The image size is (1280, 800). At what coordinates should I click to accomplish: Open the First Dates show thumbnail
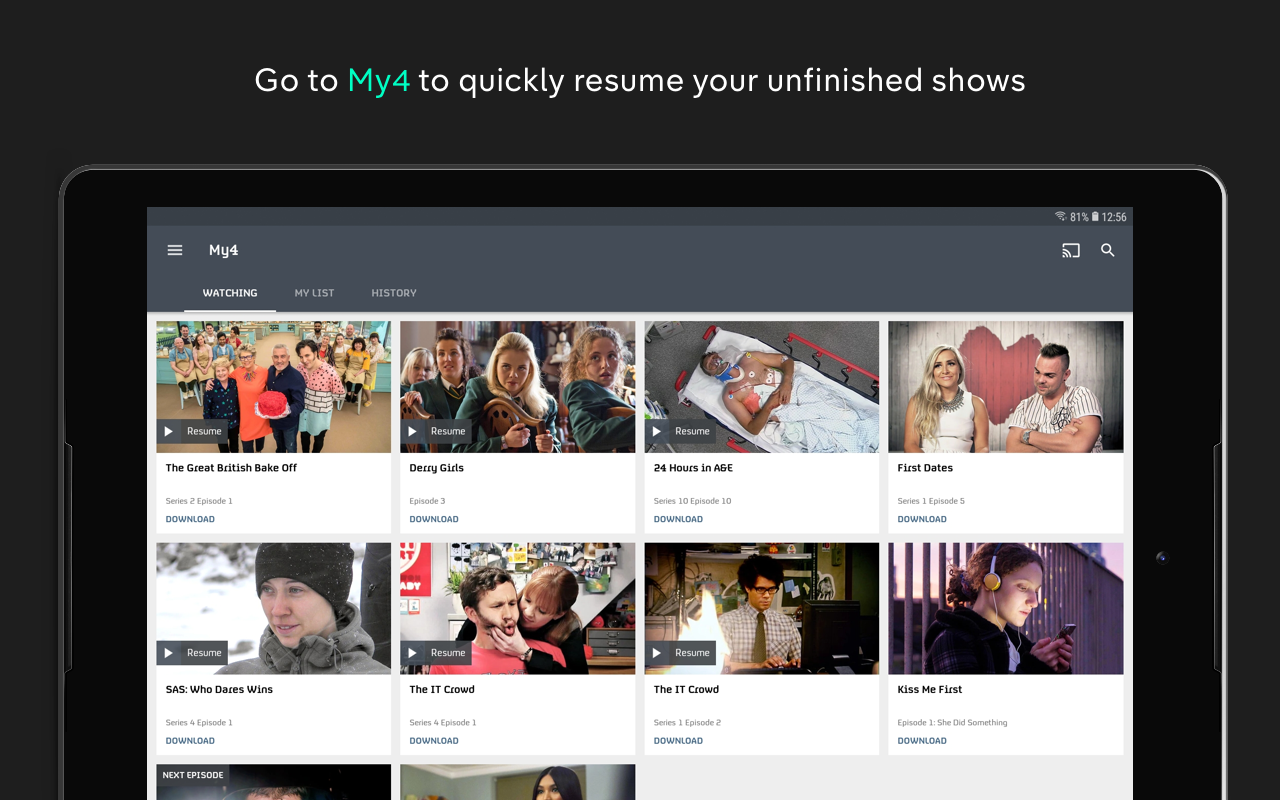(x=1005, y=386)
